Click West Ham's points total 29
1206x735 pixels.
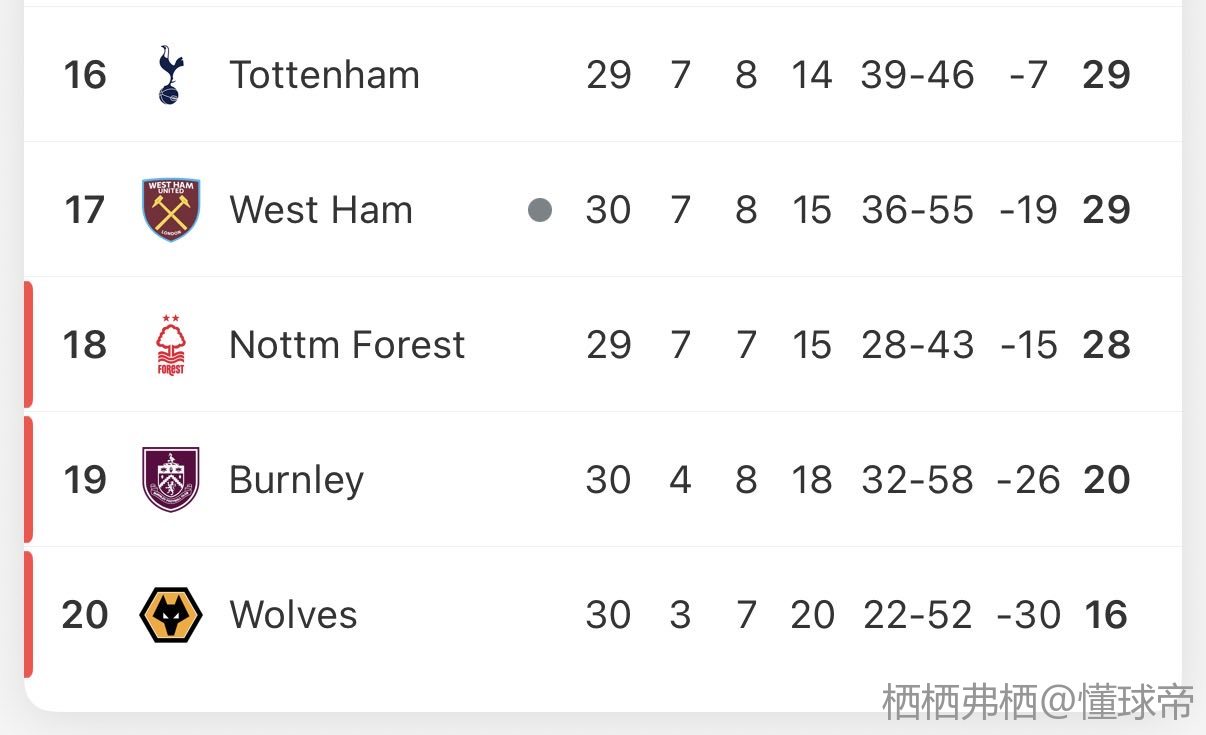pos(1106,210)
